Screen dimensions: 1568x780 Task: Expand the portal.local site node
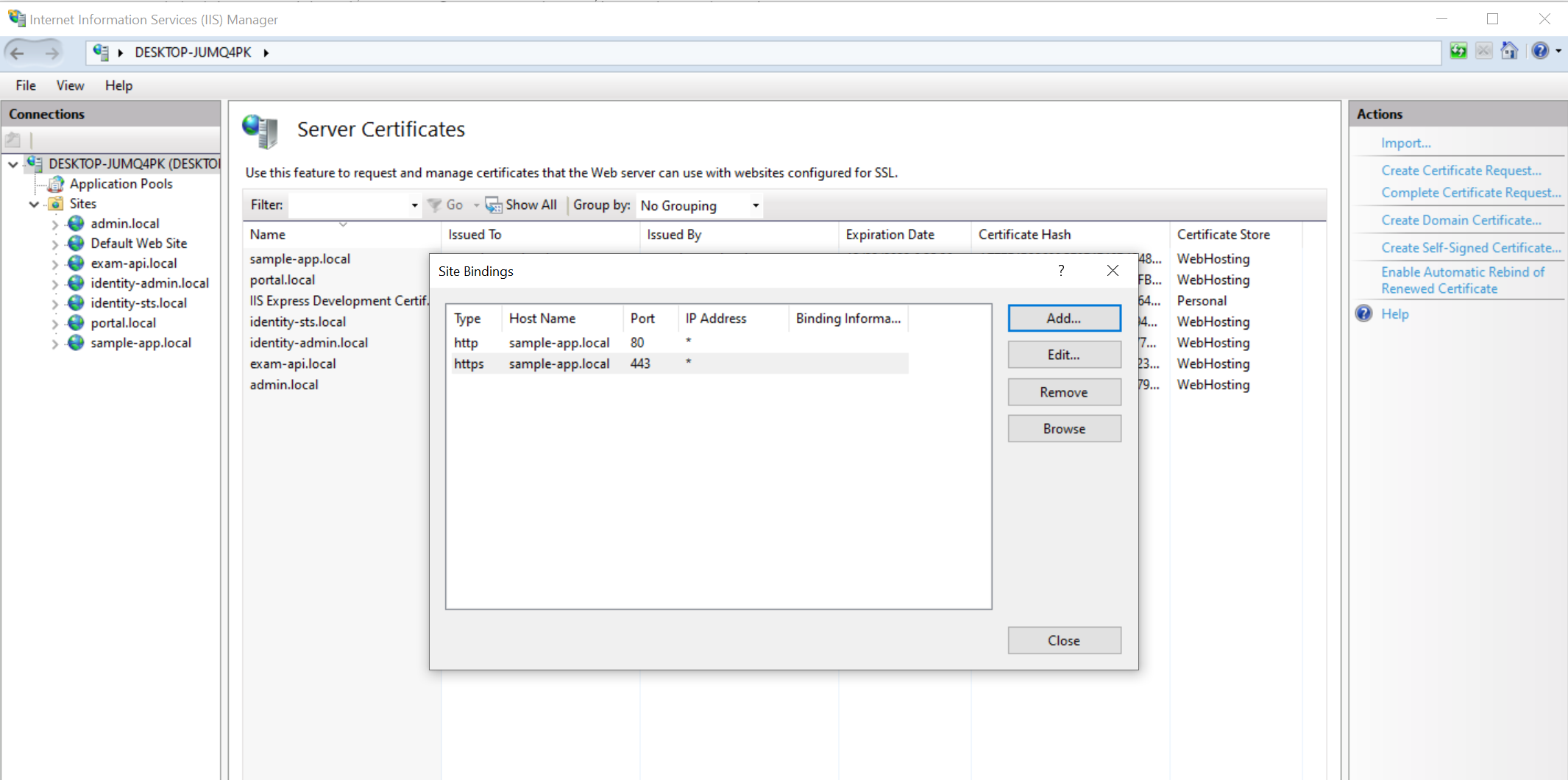(55, 324)
